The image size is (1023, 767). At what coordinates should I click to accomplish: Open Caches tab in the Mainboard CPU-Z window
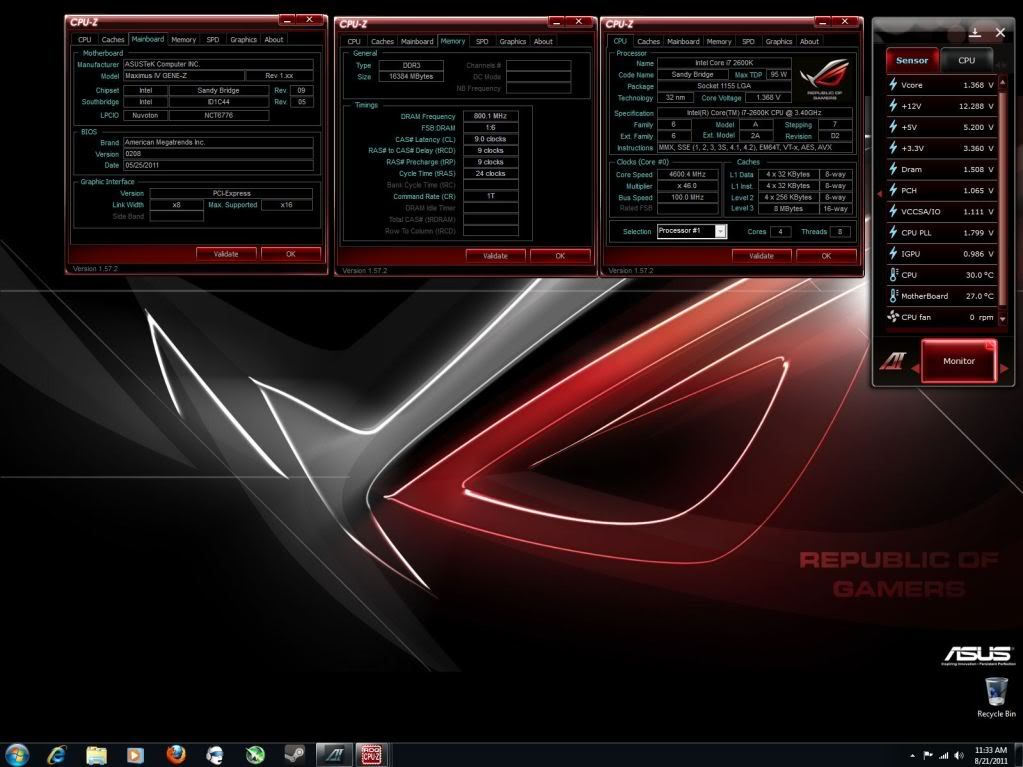point(112,39)
